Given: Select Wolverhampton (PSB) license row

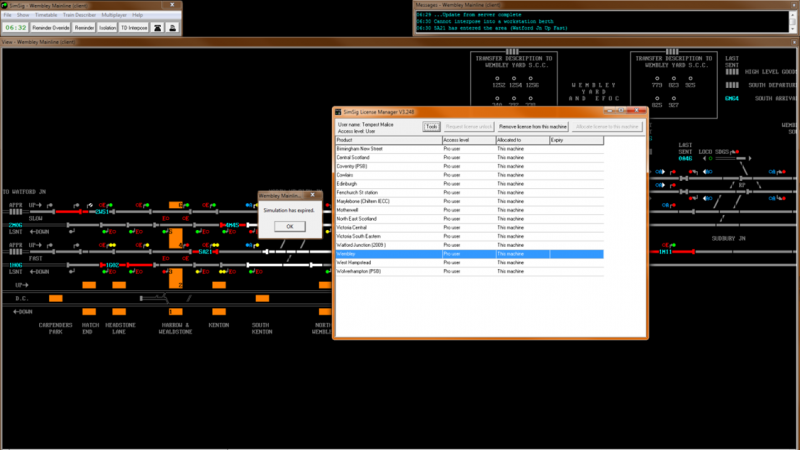Looking at the screenshot, I should pyautogui.click(x=469, y=271).
